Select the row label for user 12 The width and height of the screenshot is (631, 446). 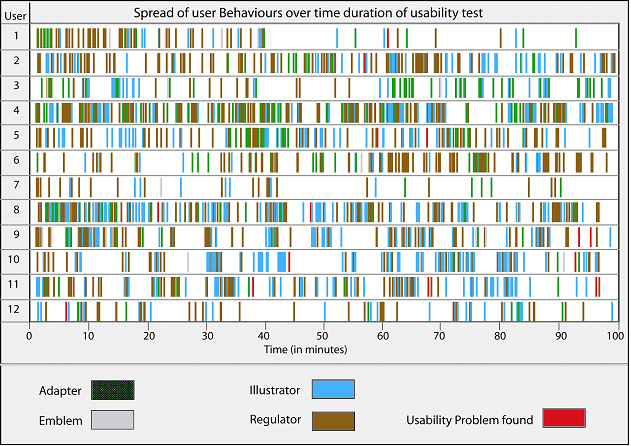[15, 309]
